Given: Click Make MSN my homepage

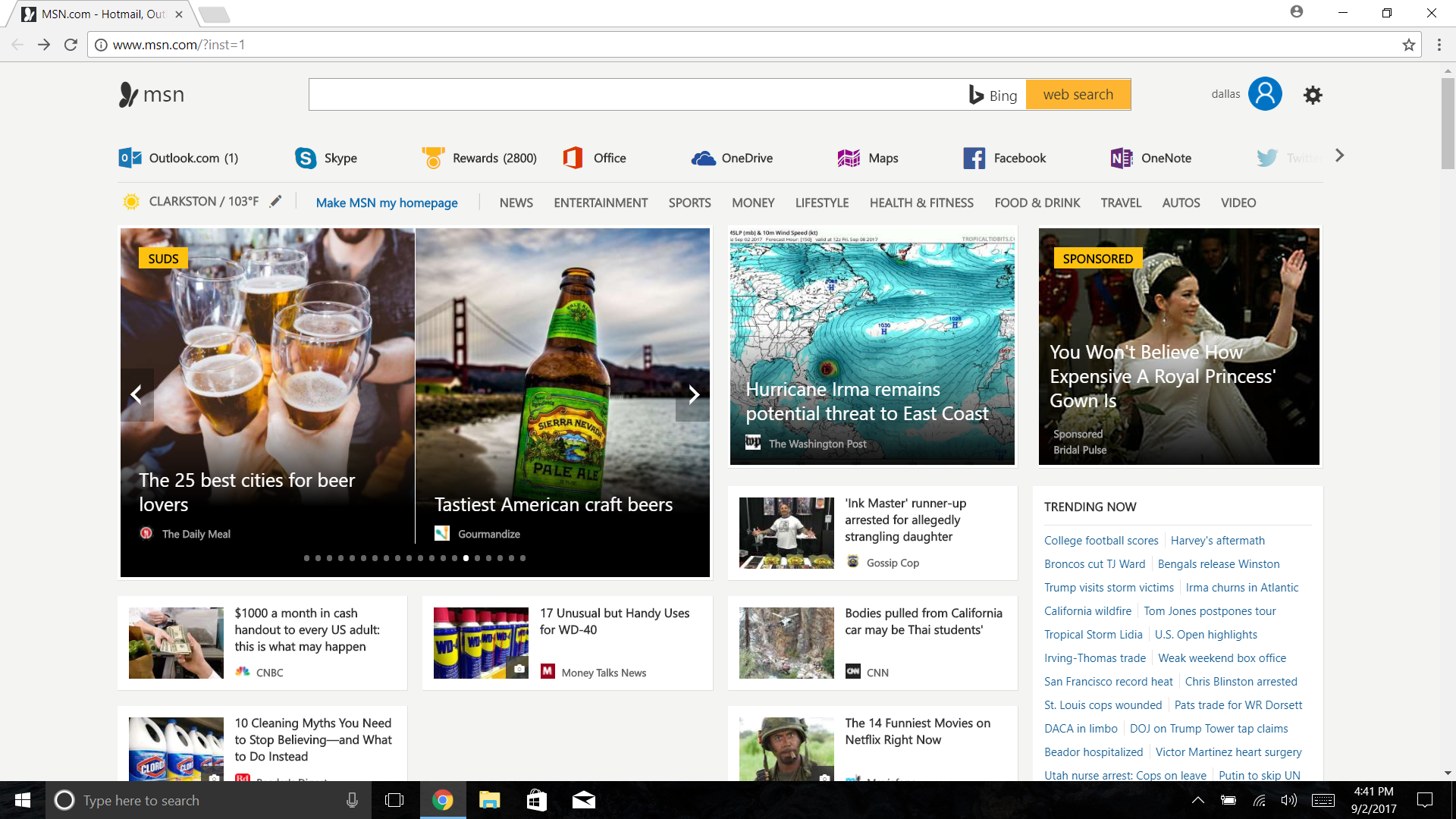Looking at the screenshot, I should pyautogui.click(x=387, y=202).
